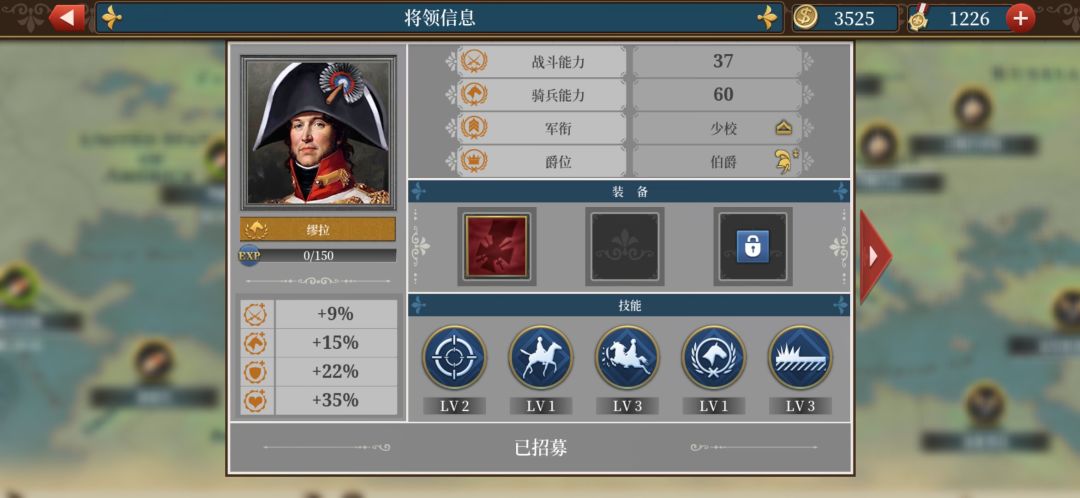
Task: Select the spike barricade skill LV3
Action: coord(800,357)
